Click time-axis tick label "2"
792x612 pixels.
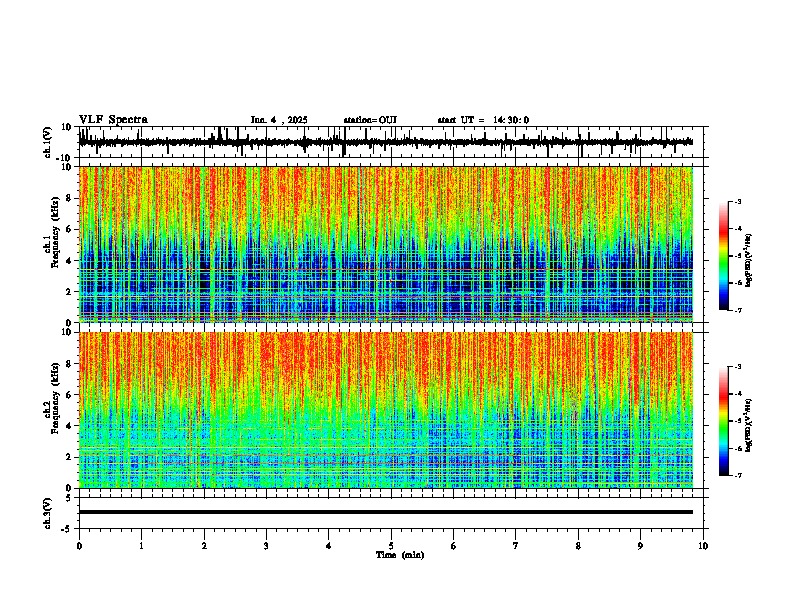tap(204, 546)
